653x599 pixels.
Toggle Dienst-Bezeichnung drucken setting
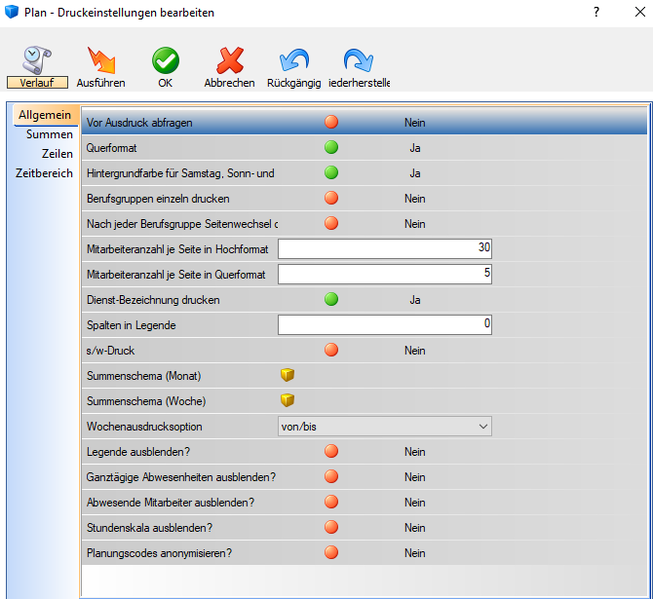(331, 299)
